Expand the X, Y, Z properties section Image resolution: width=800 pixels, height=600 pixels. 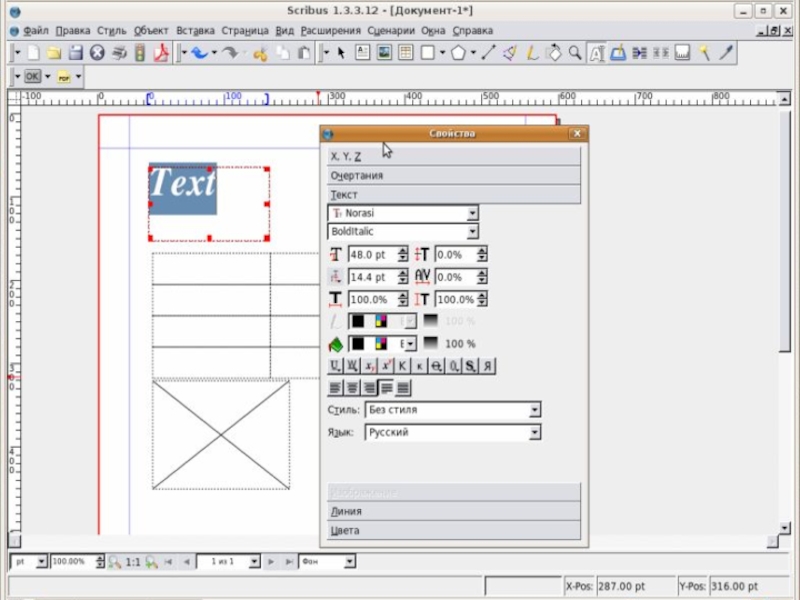(x=454, y=156)
